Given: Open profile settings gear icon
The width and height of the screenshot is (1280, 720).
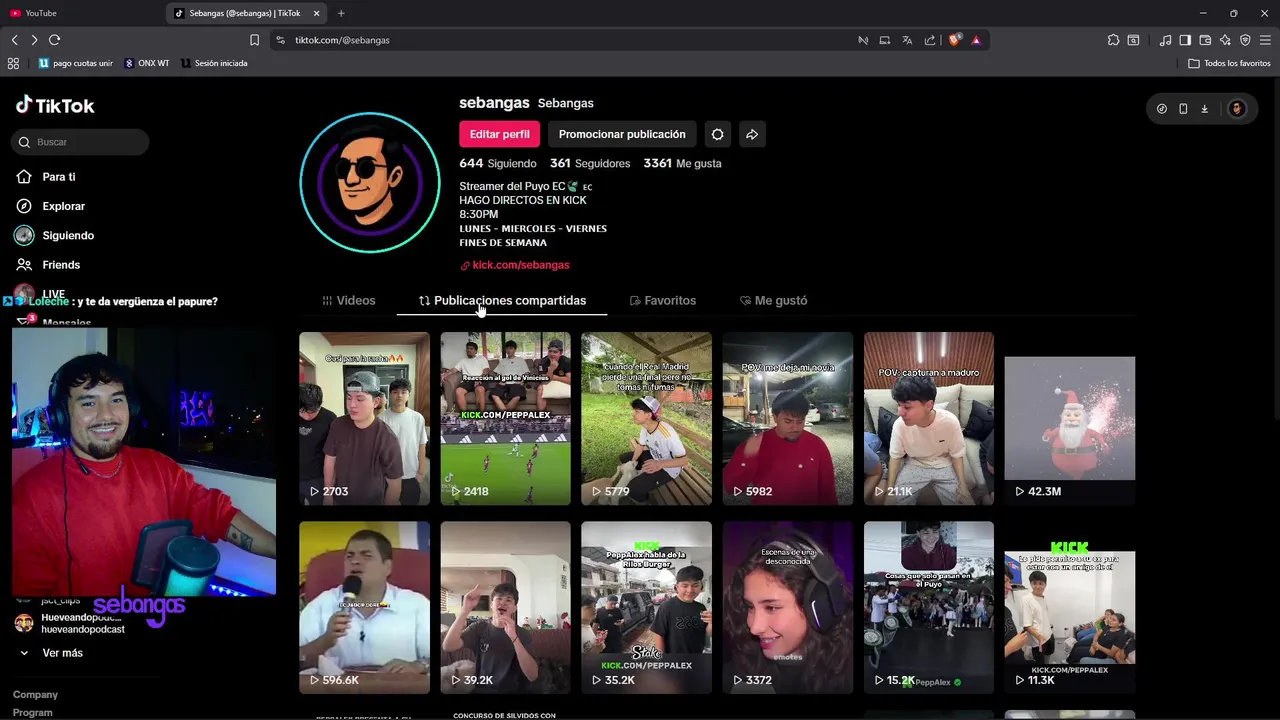Looking at the screenshot, I should click(x=717, y=134).
